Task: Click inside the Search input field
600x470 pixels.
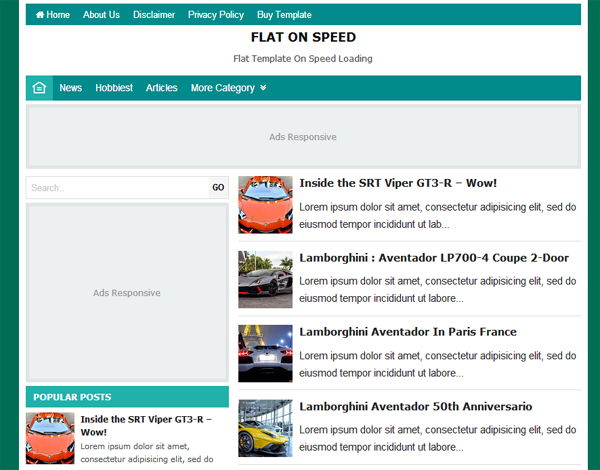Action: click(x=117, y=188)
